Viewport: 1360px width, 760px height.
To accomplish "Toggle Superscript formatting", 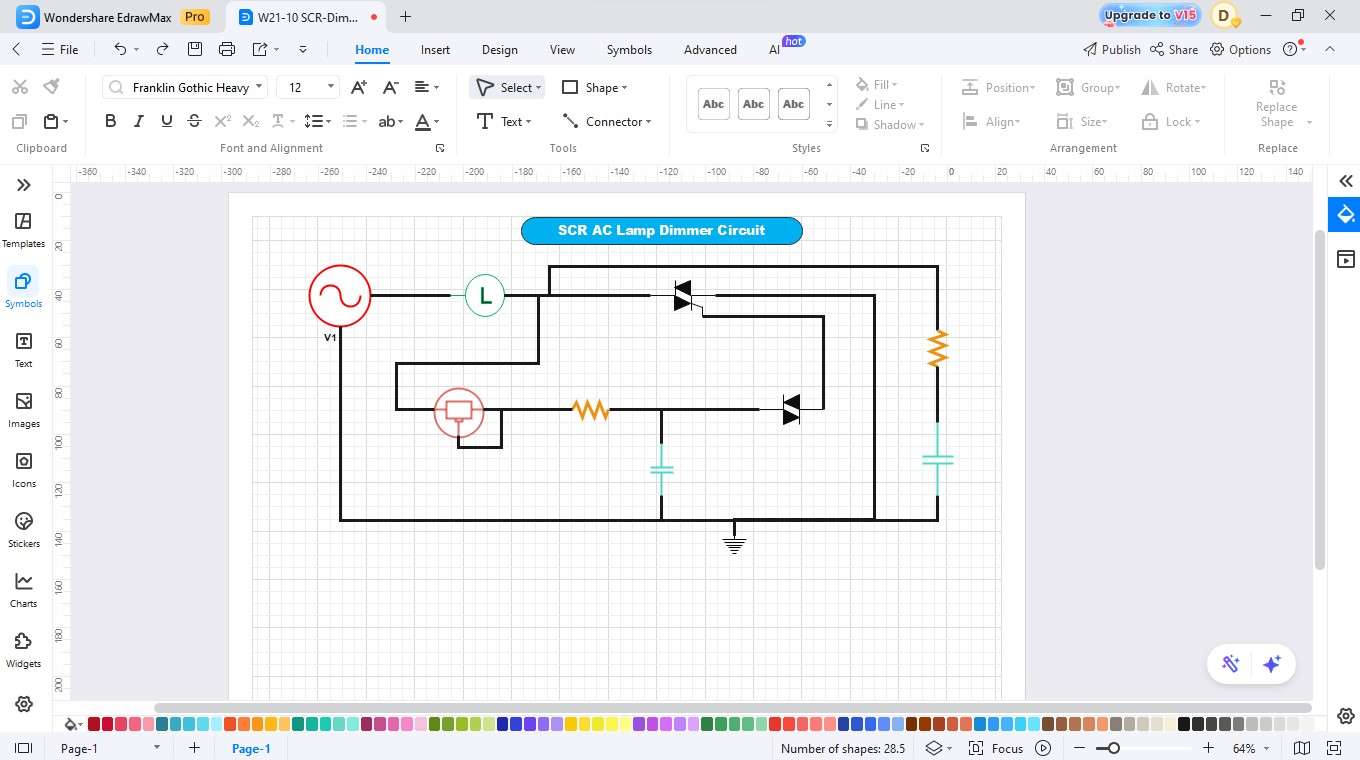I will [x=223, y=122].
